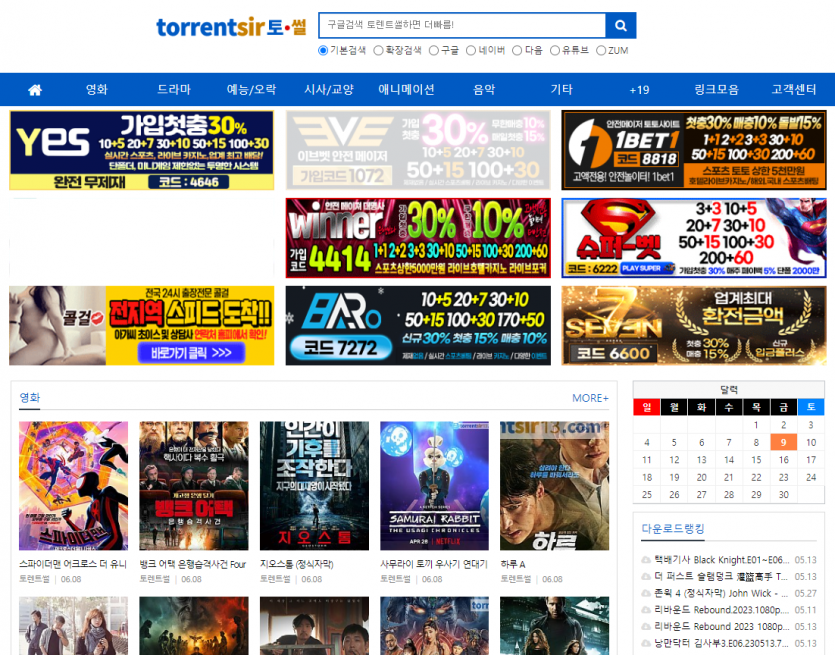The height and width of the screenshot is (655, 835).
Task: Open 드라마 navigation menu
Action: tap(174, 89)
